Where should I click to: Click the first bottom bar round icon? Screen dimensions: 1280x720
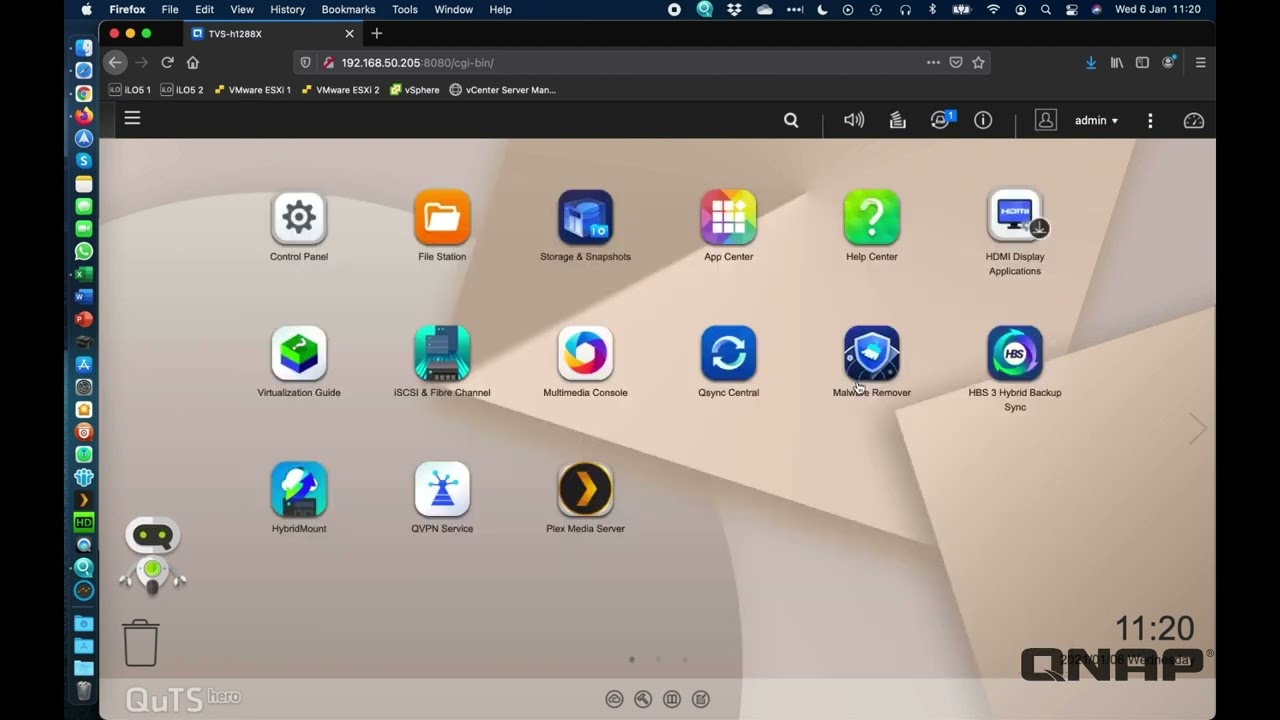(614, 699)
